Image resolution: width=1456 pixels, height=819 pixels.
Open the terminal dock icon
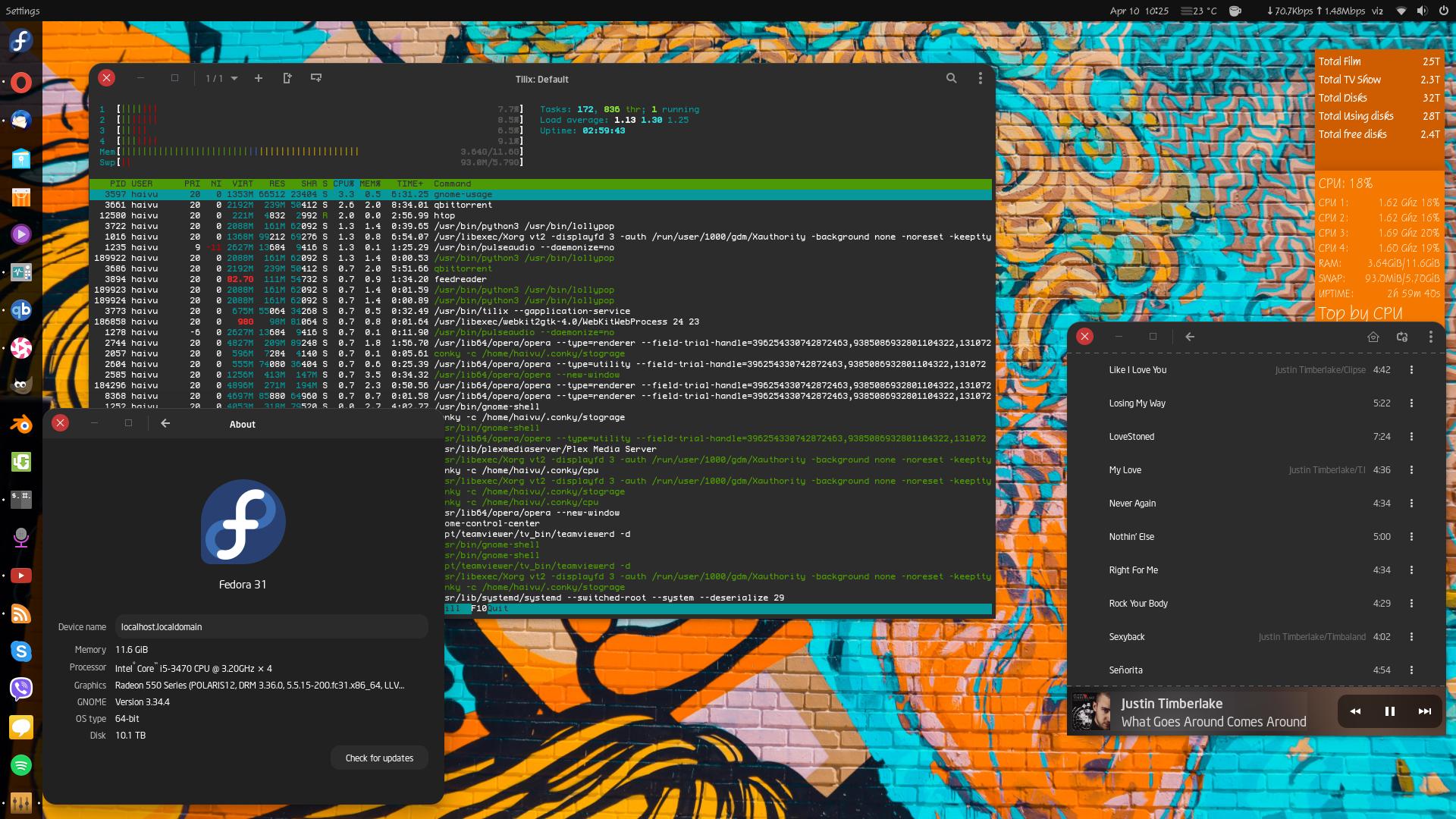coord(21,499)
